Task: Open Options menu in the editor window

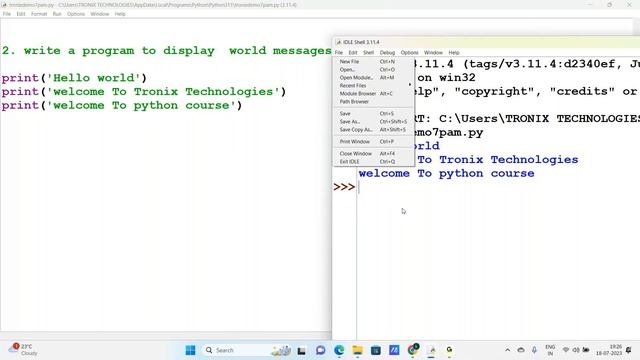Action: 76,14
